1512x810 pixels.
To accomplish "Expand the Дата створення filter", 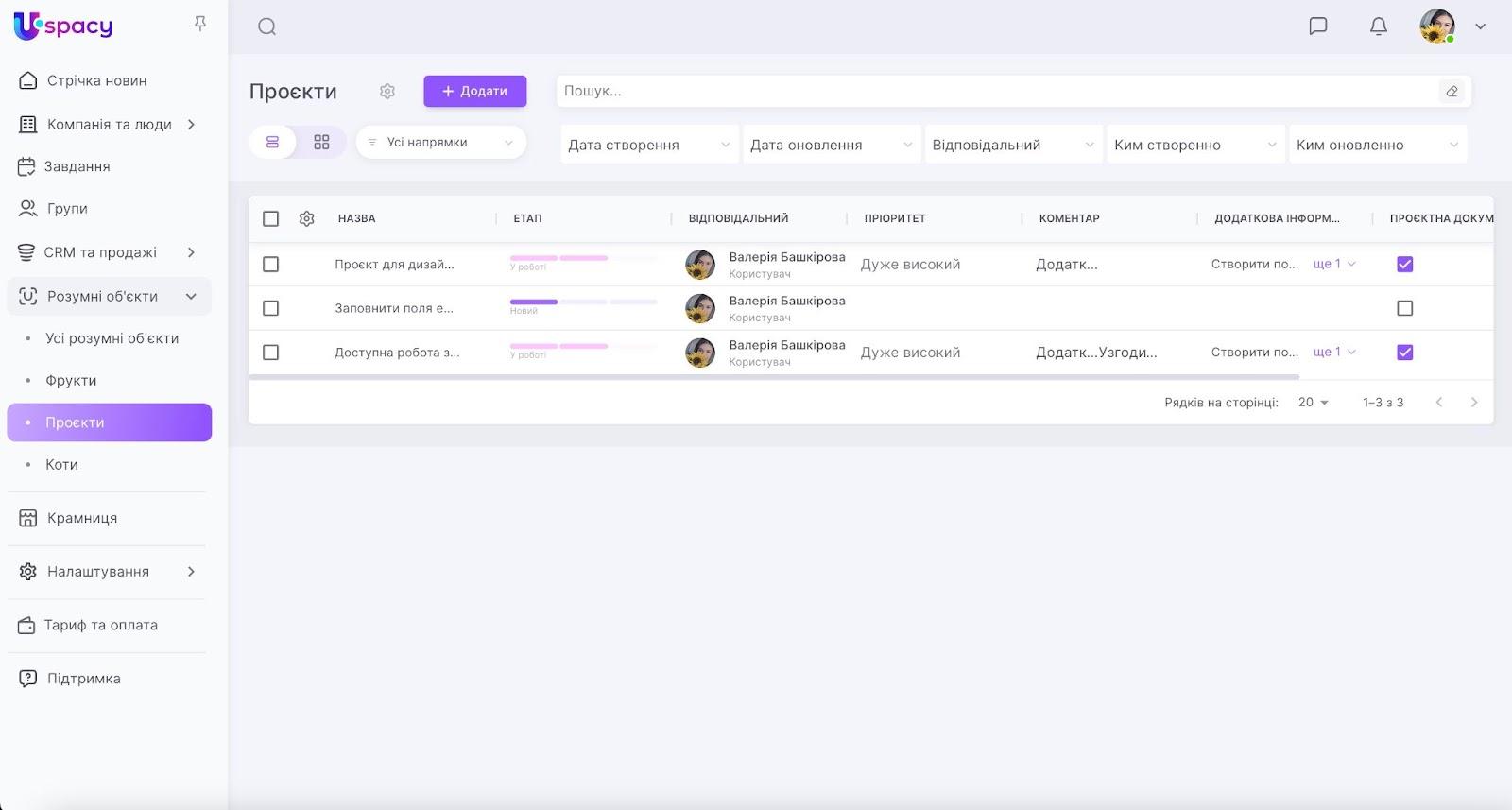I will pos(648,145).
